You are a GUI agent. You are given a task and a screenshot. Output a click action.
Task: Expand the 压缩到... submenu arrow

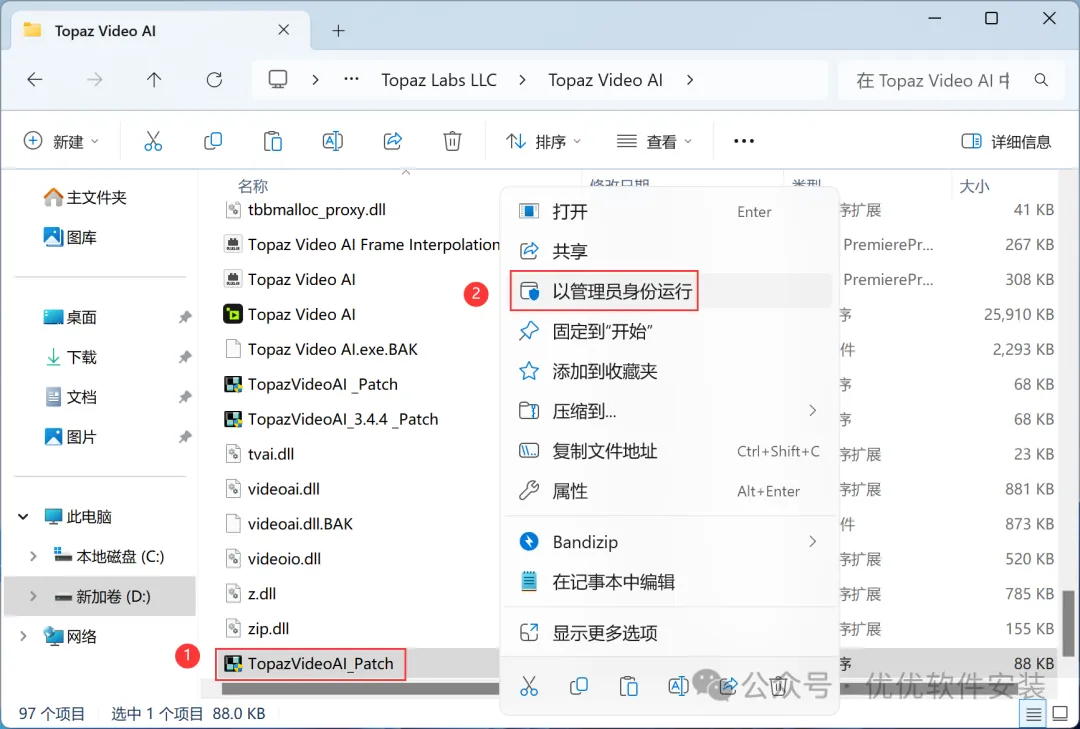813,411
